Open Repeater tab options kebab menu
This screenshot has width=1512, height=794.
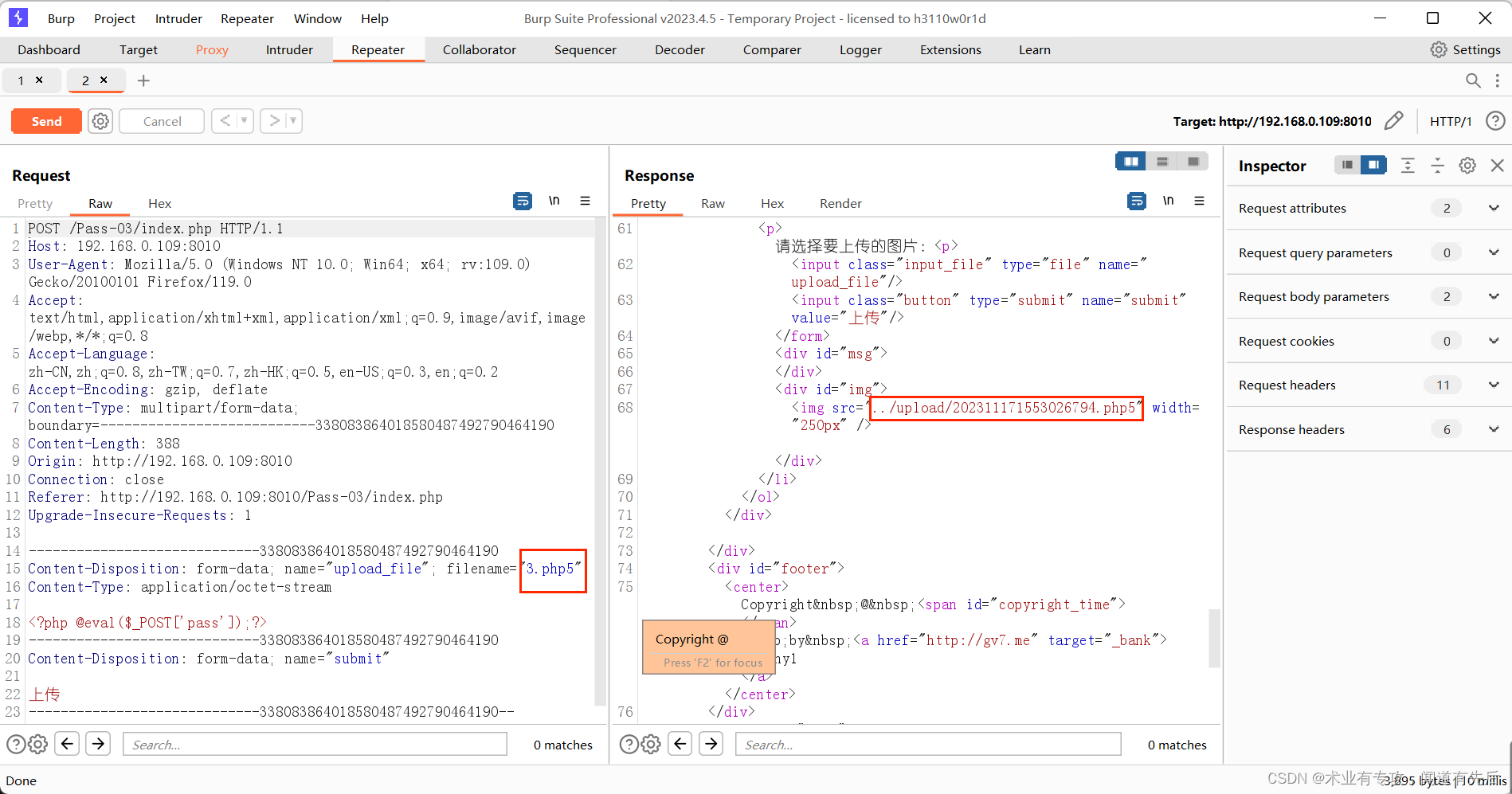click(1498, 80)
